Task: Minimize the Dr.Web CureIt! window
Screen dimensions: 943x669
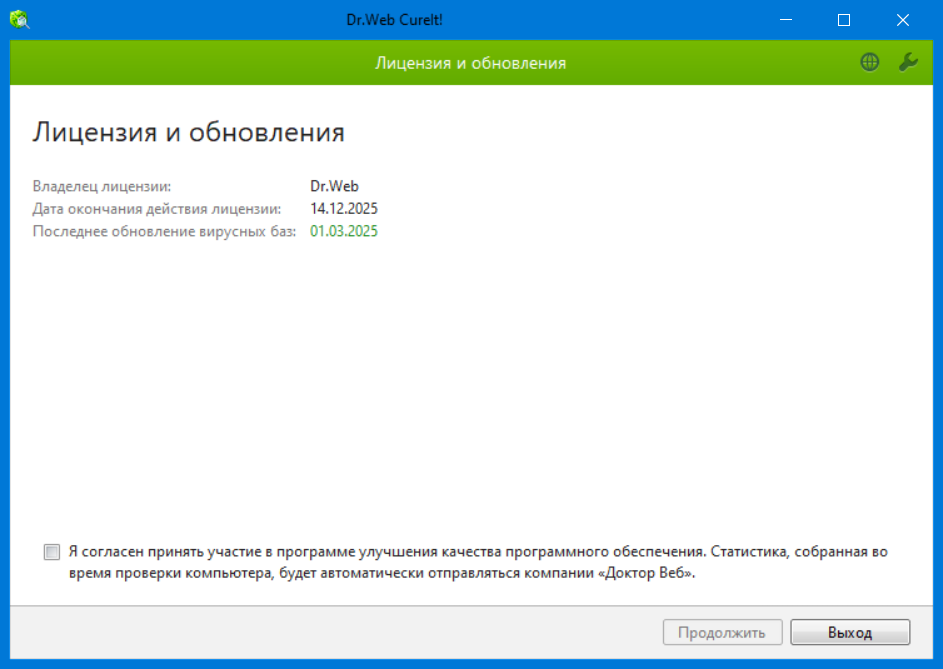Action: [x=785, y=20]
